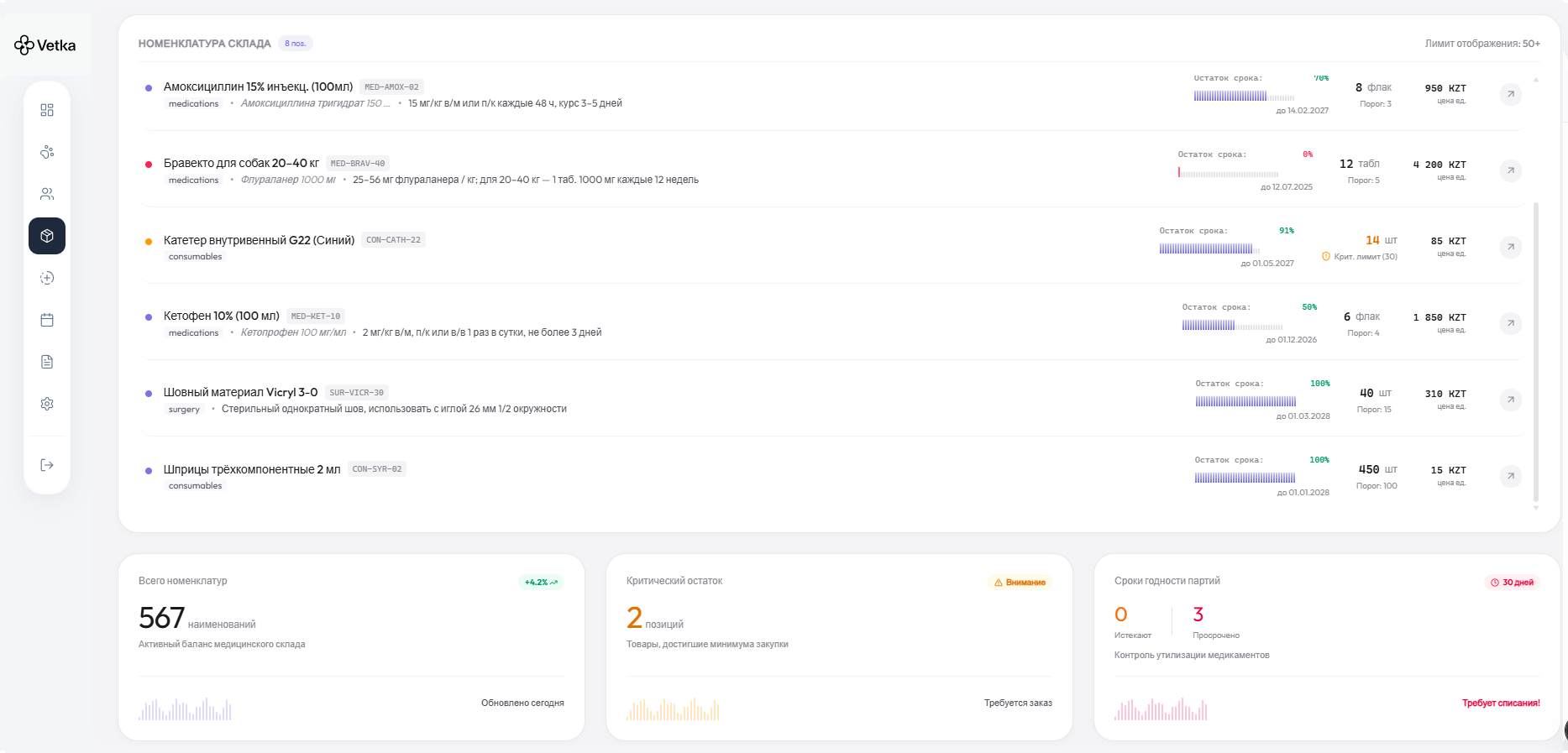Viewport: 1568px width, 753px height.
Task: Open the clients users icon in sidebar
Action: tap(47, 194)
